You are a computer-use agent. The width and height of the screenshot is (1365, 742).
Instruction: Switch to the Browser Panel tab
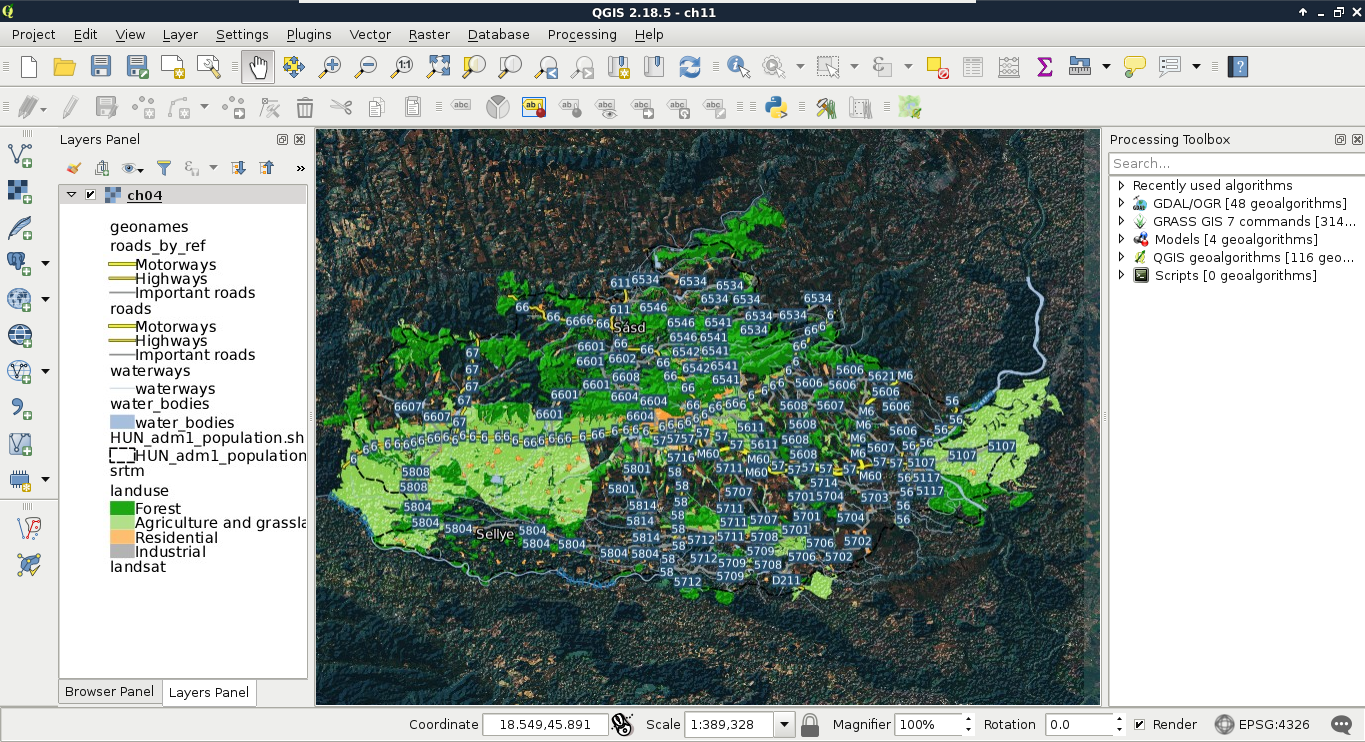point(109,692)
